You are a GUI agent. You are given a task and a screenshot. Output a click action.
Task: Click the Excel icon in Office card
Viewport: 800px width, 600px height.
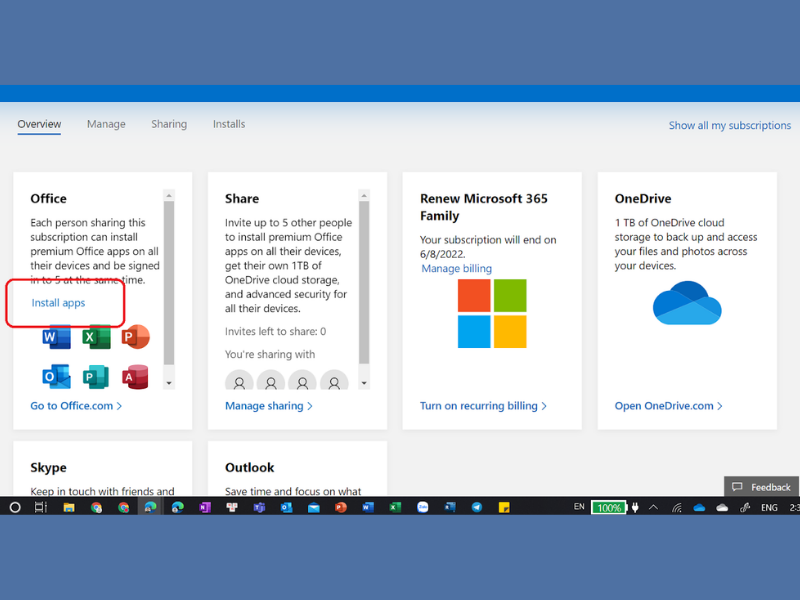coord(96,337)
